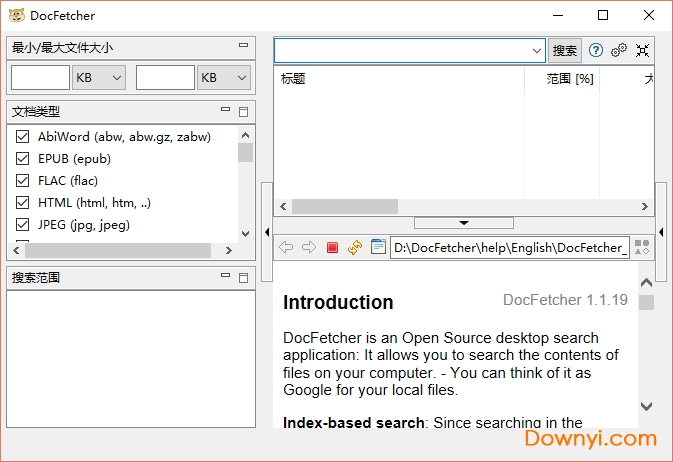The image size is (673, 462).
Task: Click maximum file size input
Action: 165,78
